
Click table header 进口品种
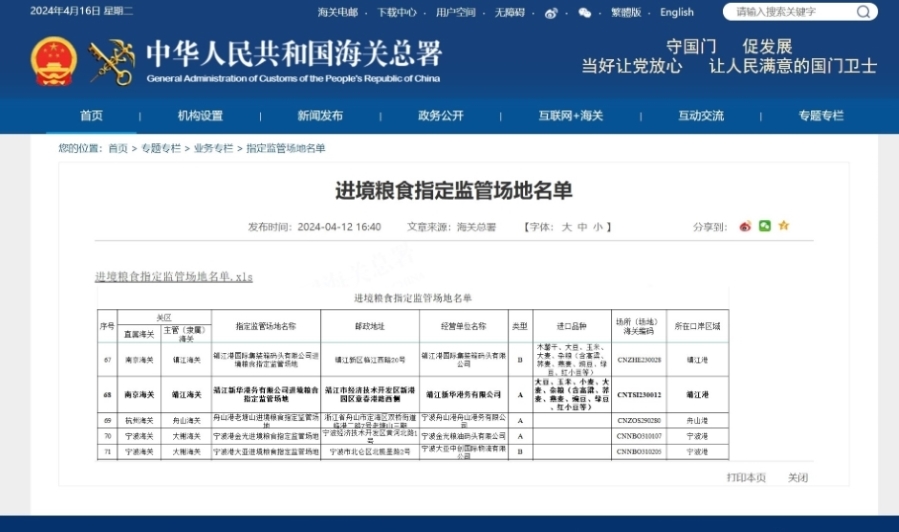coord(572,326)
